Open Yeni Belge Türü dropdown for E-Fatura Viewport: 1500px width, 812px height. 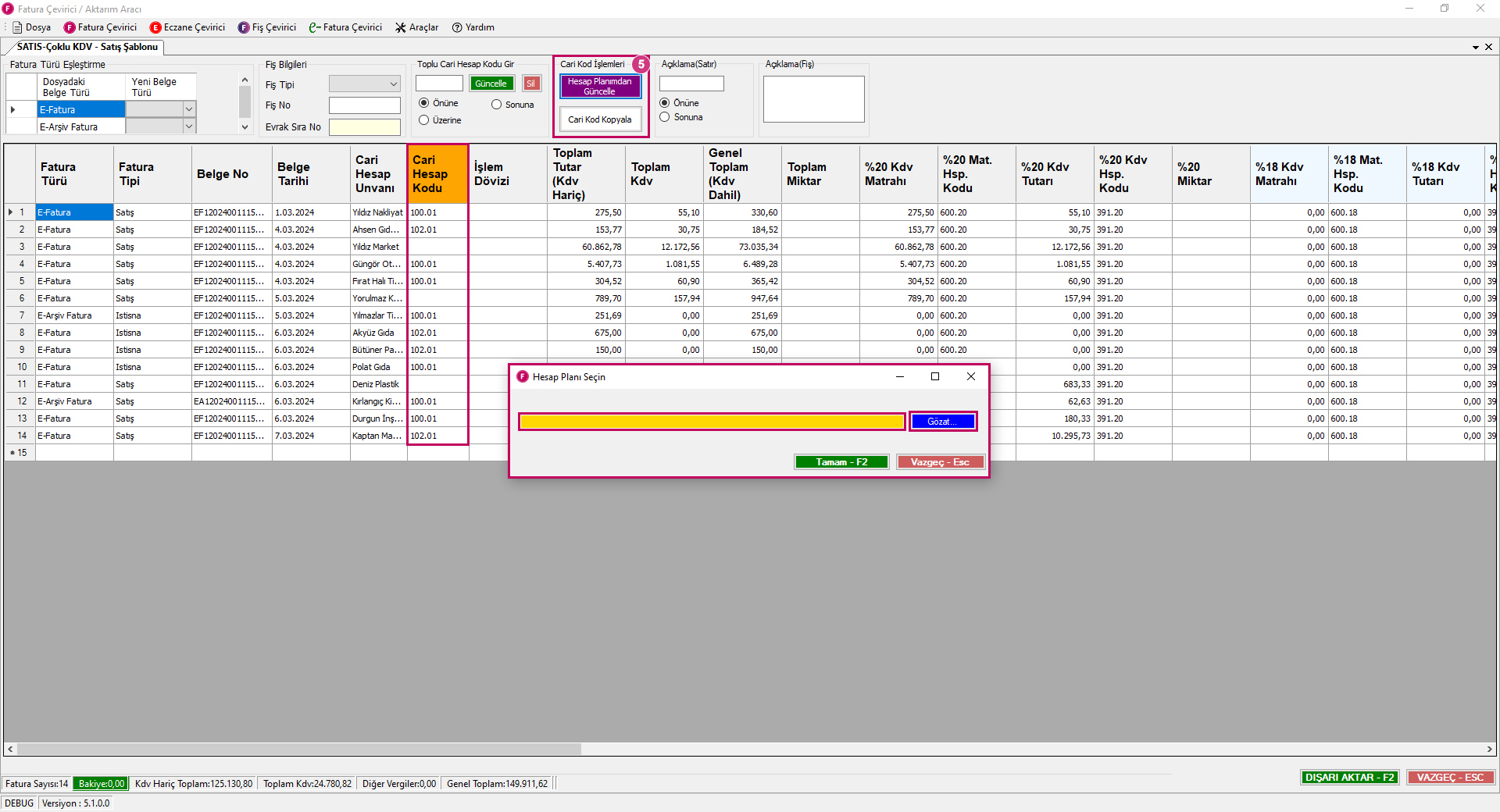188,109
